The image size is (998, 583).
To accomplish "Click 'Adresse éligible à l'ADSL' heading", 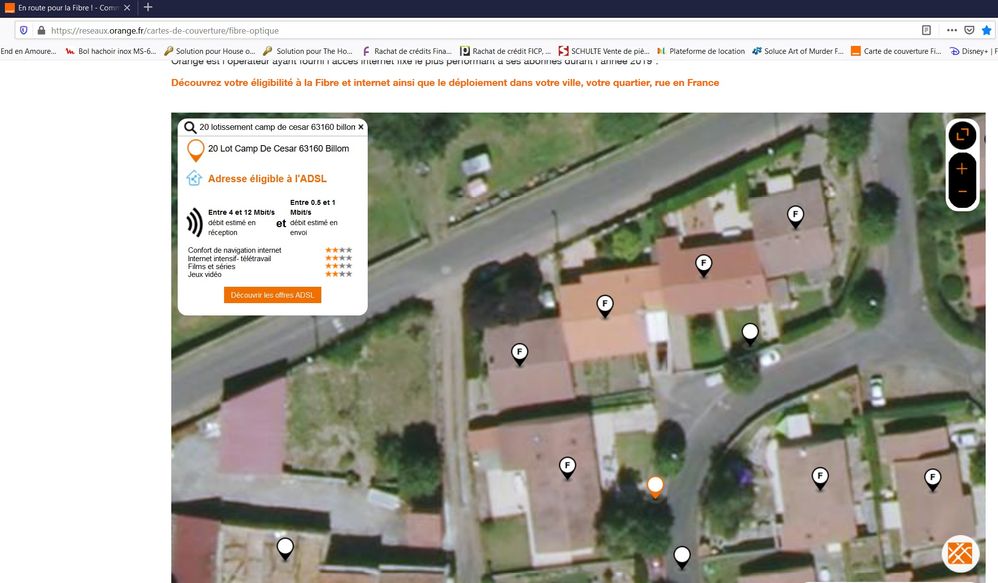I will click(x=267, y=179).
